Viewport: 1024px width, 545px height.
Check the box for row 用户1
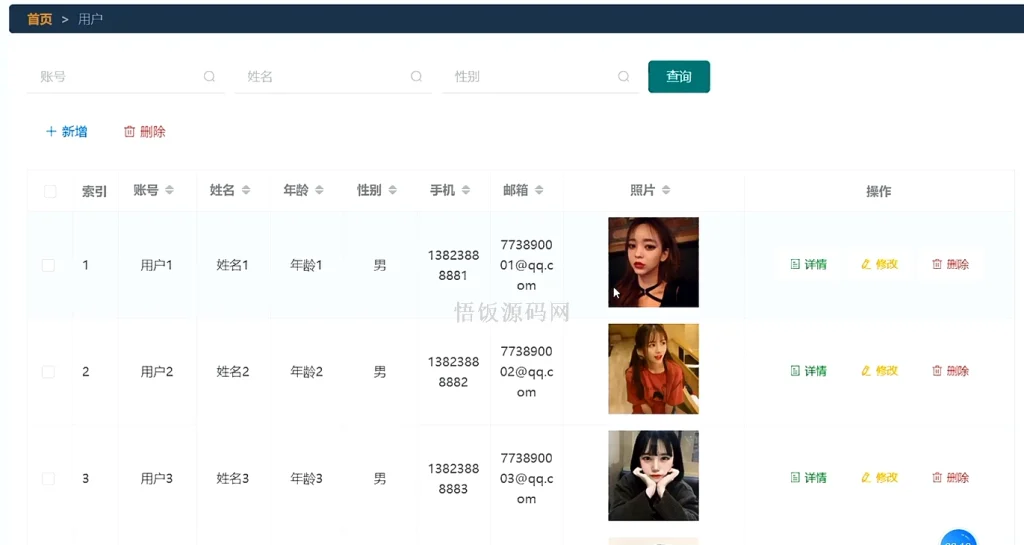(x=48, y=265)
